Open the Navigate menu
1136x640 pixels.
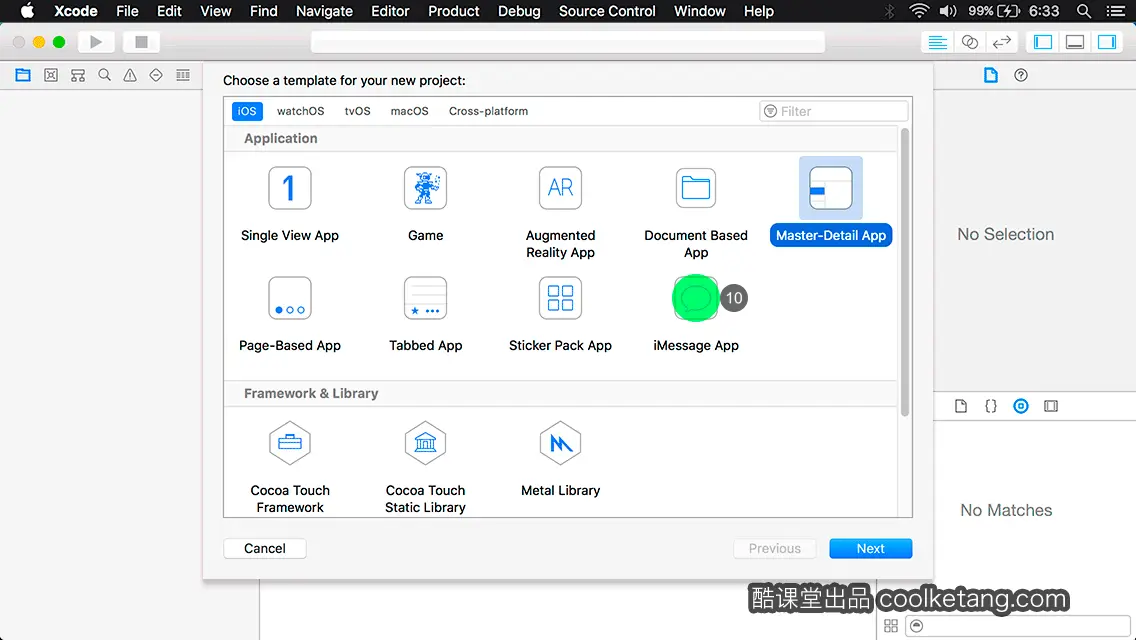tap(324, 11)
